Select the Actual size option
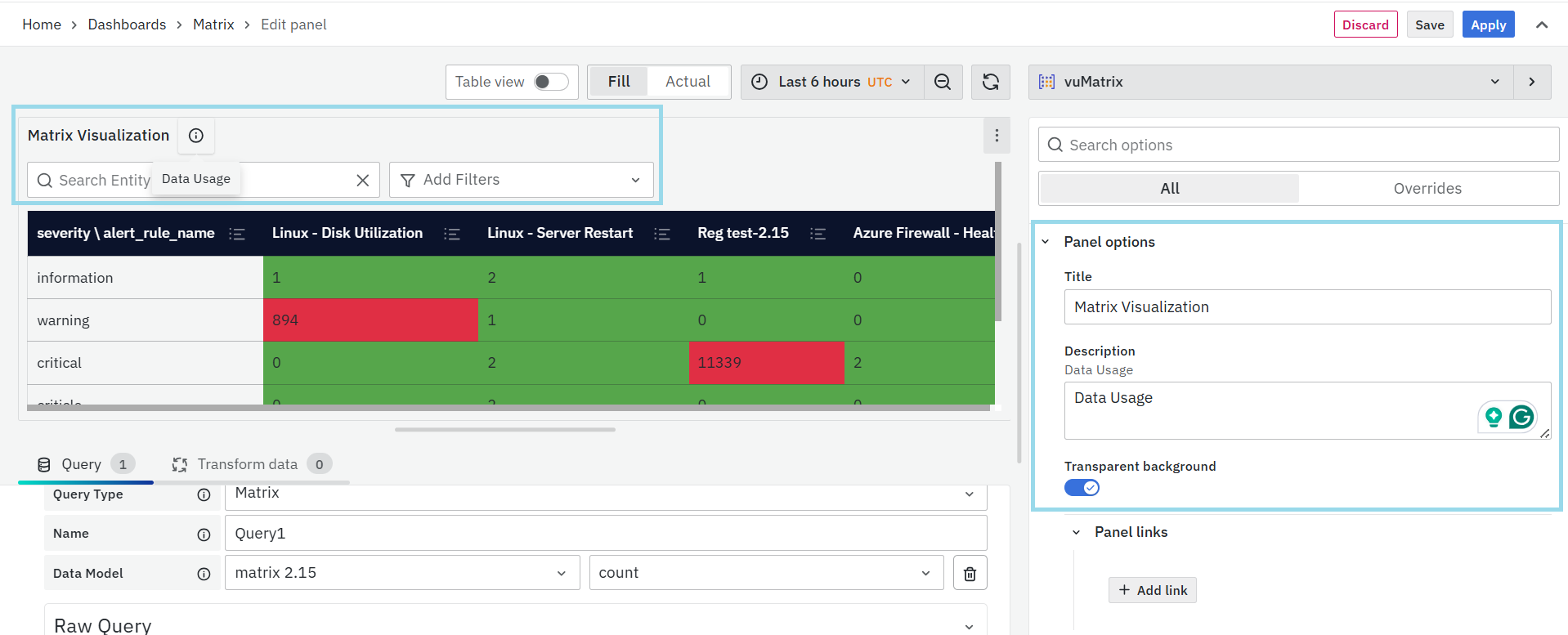The image size is (1568, 635). point(688,82)
